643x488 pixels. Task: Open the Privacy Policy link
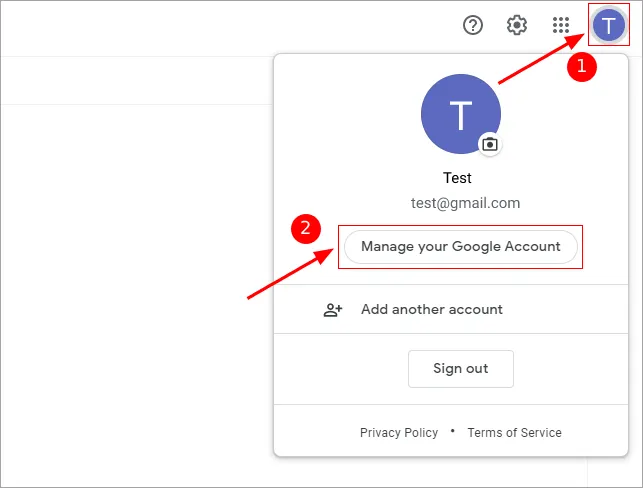click(399, 433)
